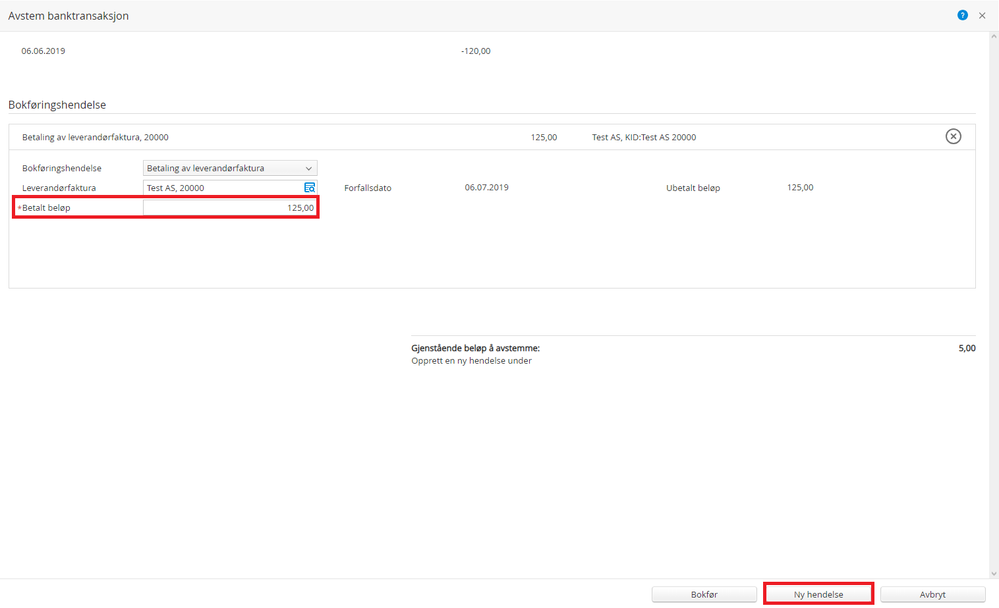Open the blue help question mark icon
Image resolution: width=999 pixels, height=608 pixels.
tap(962, 15)
